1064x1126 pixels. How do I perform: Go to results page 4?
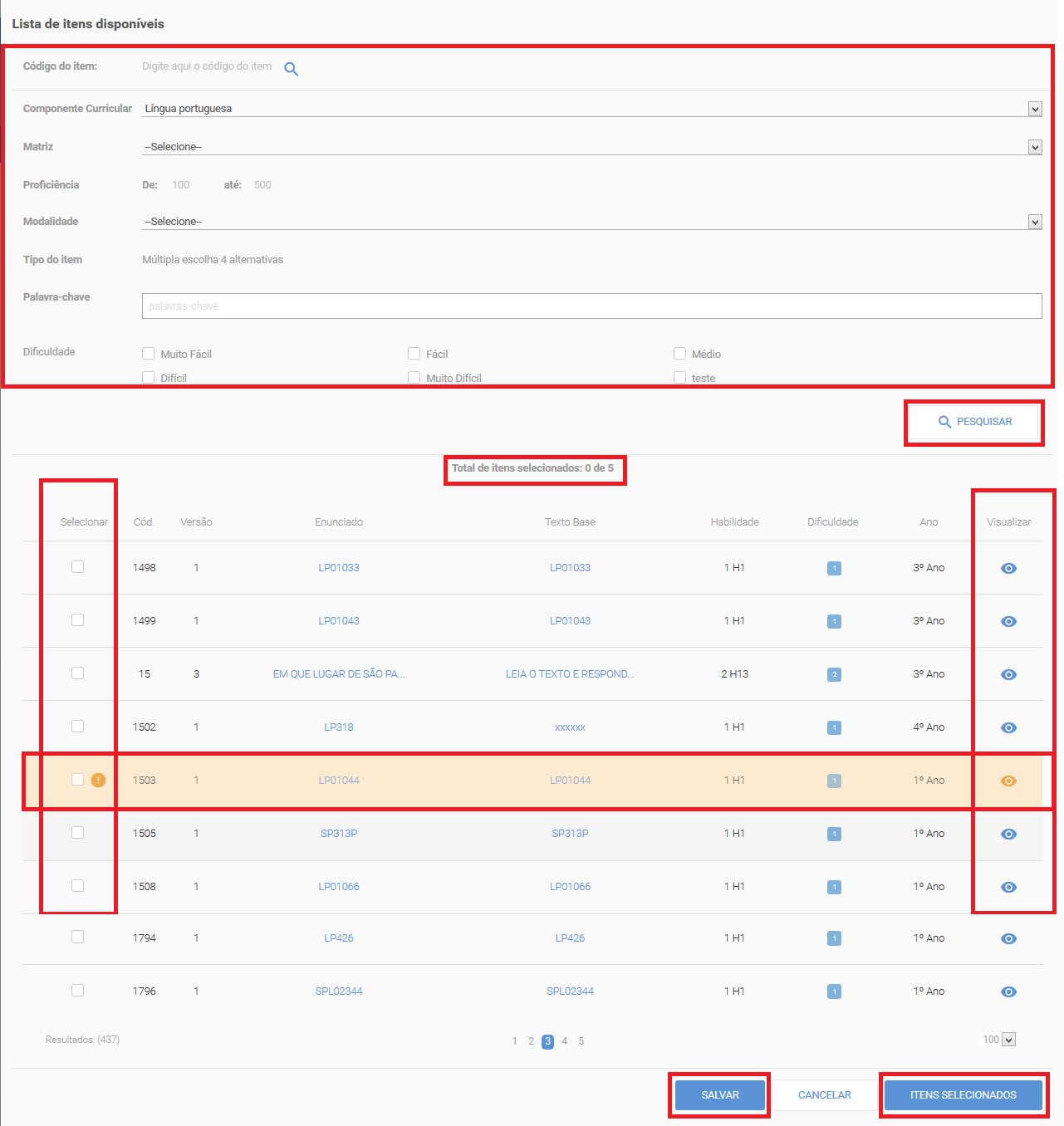point(564,1041)
